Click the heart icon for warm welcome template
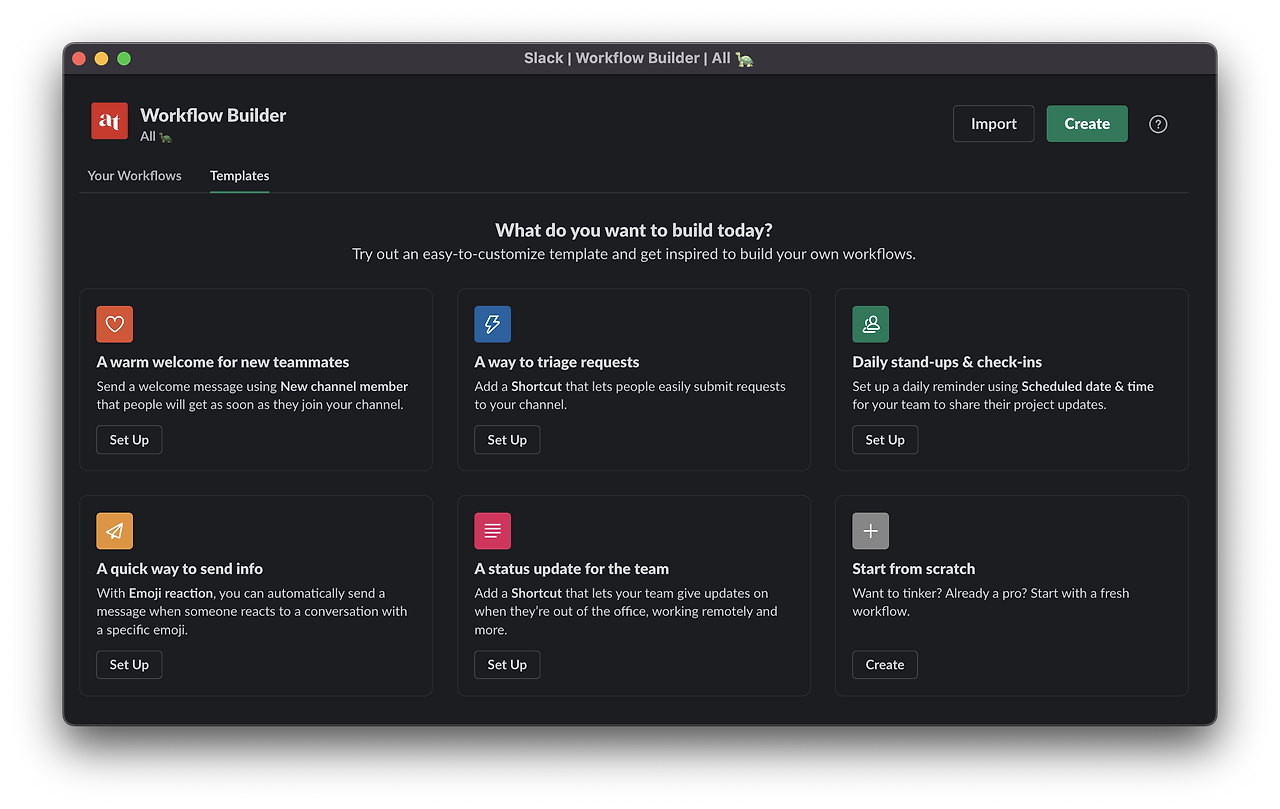The height and width of the screenshot is (809, 1280). pyautogui.click(x=115, y=324)
